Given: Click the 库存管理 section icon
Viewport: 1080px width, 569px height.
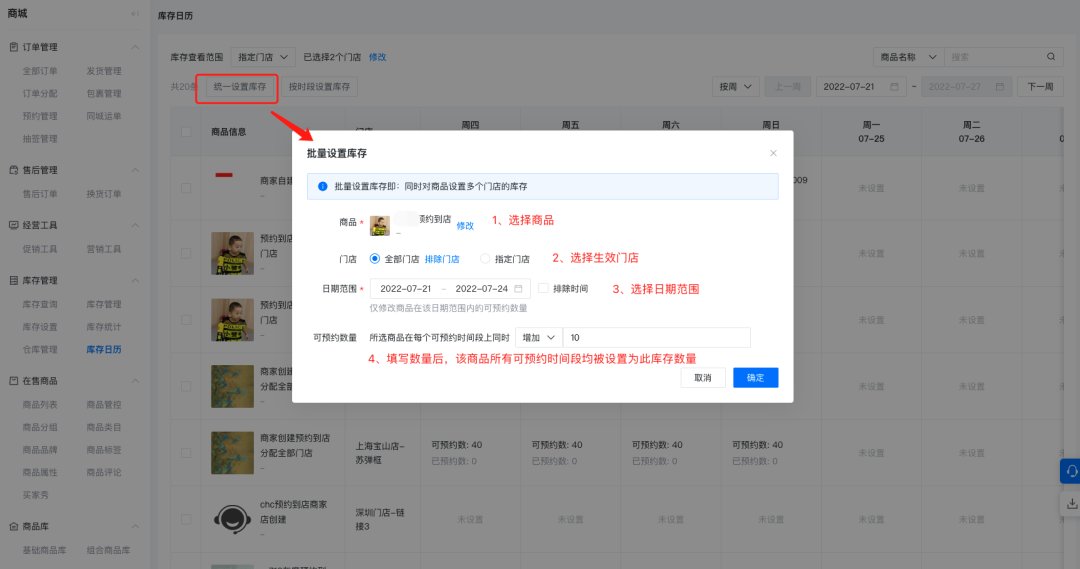Looking at the screenshot, I should click(x=13, y=280).
